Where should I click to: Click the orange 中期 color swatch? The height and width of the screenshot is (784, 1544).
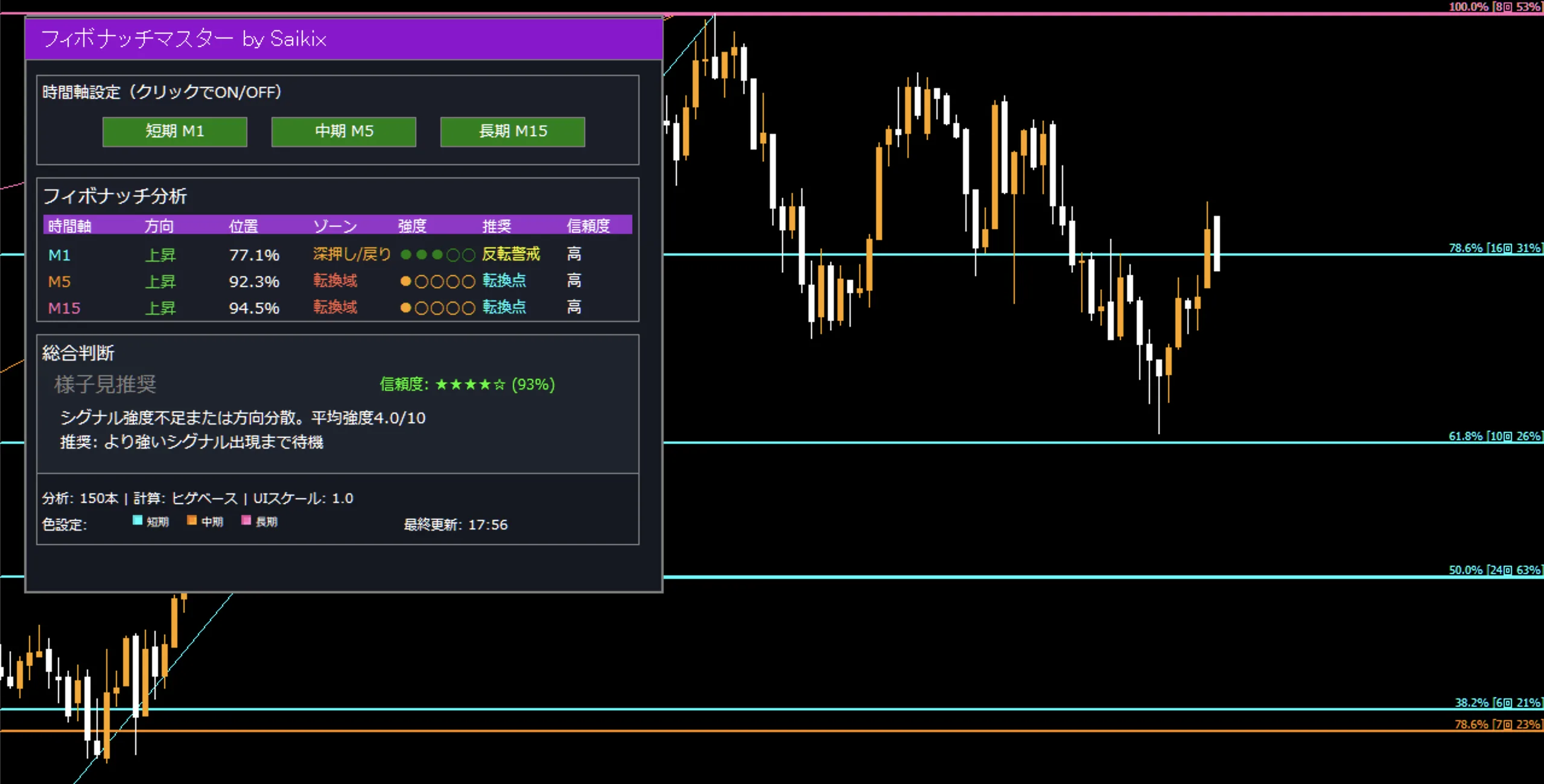tap(192, 520)
